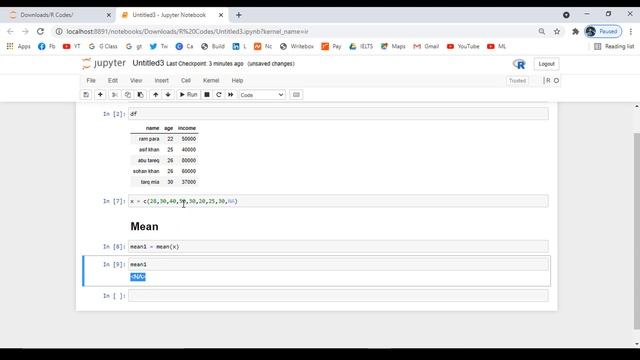Restart kernel and run all cells icon
Viewport: 640px width, 360px height.
pyautogui.click(x=231, y=95)
